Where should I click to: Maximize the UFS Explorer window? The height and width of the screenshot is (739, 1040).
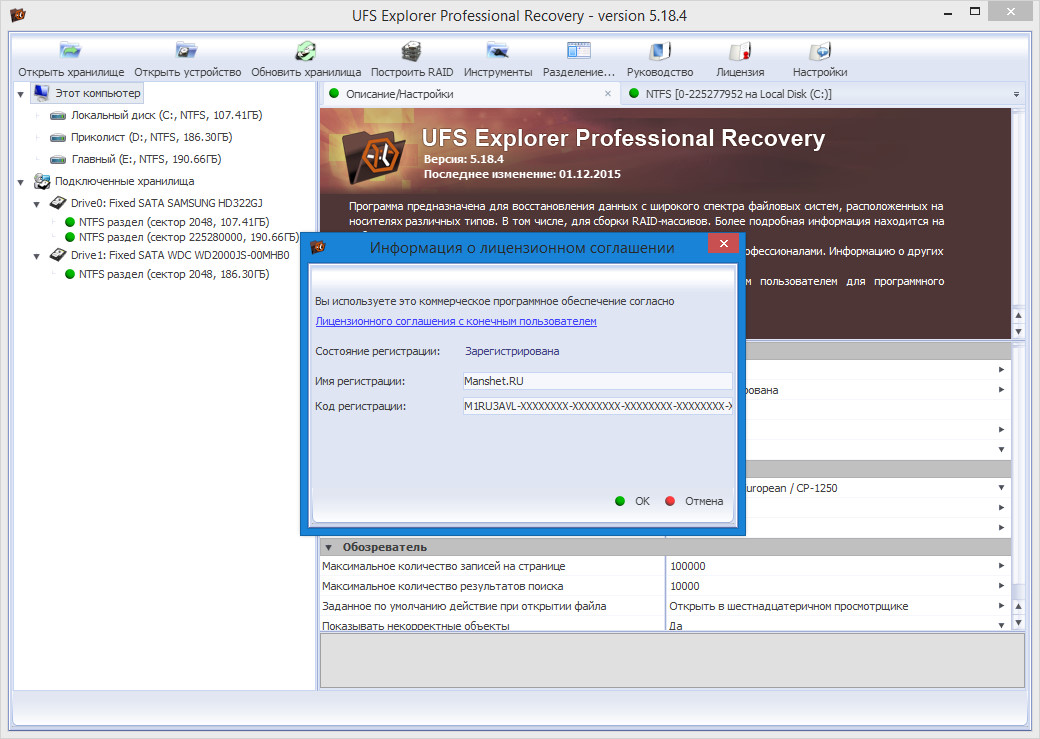974,11
